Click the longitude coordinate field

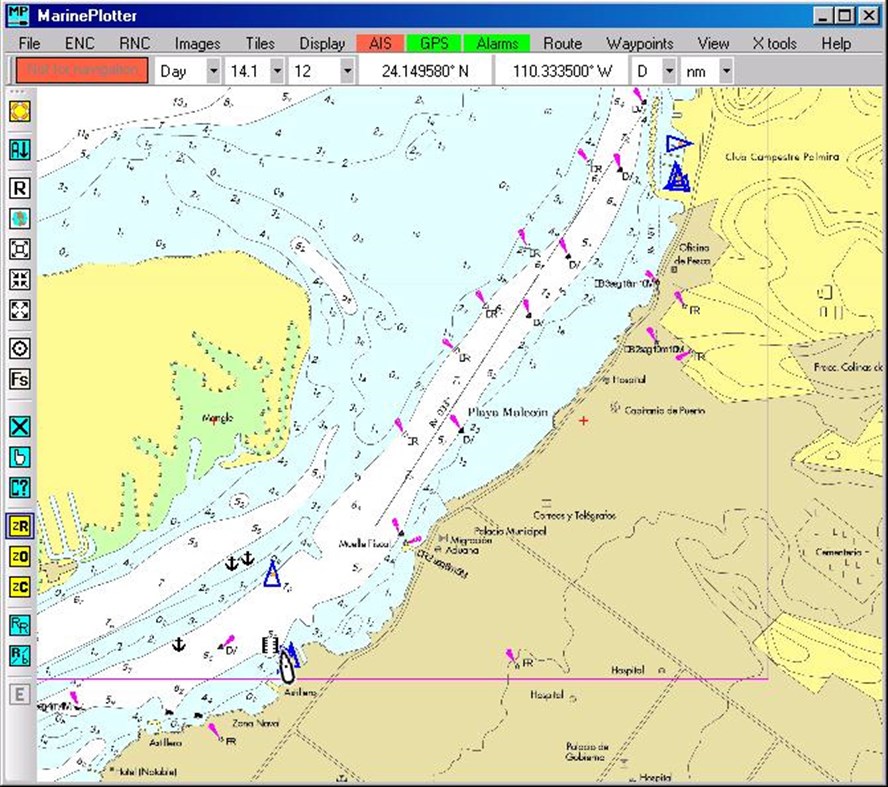click(561, 71)
